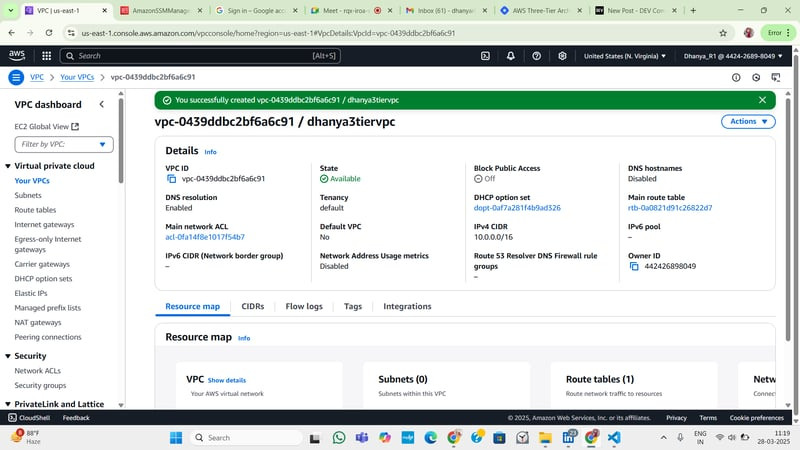
Task: Open the notifications bell
Action: (511, 56)
